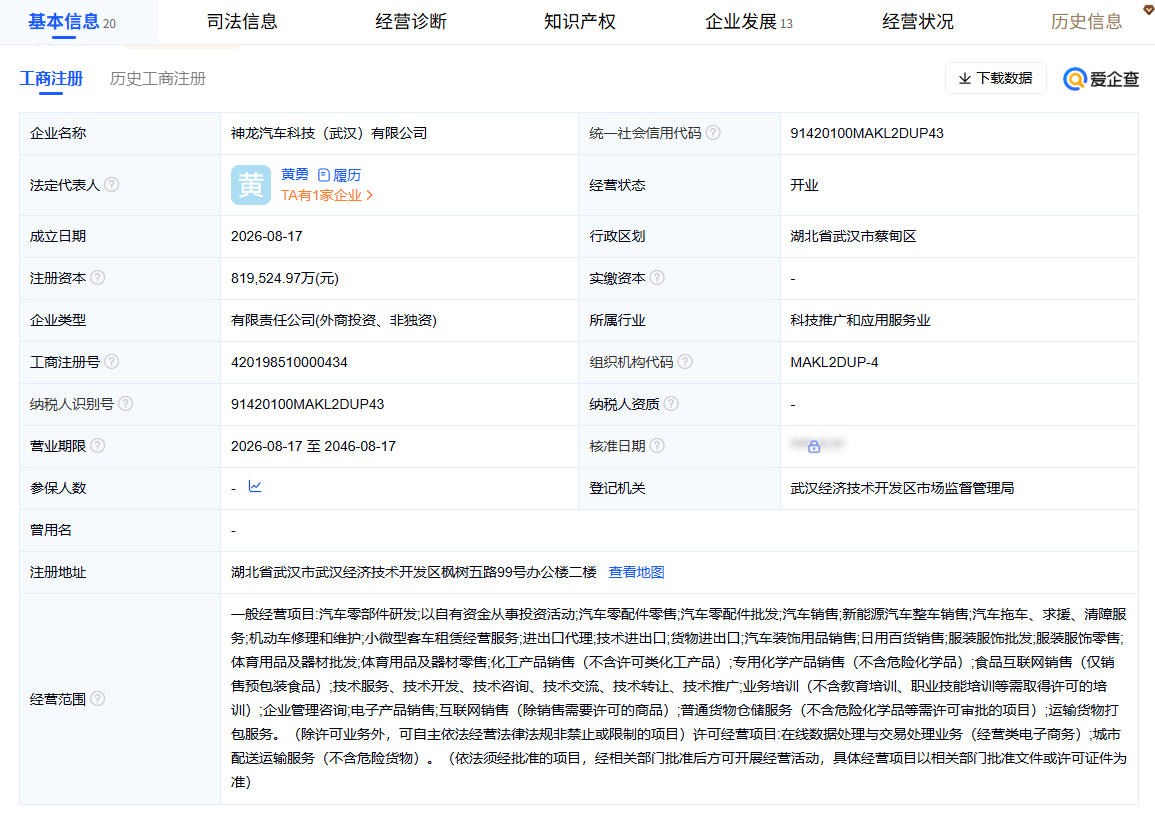Click the 登记机关 value 武汉经济技术开发区市场监督管理局

pos(902,489)
